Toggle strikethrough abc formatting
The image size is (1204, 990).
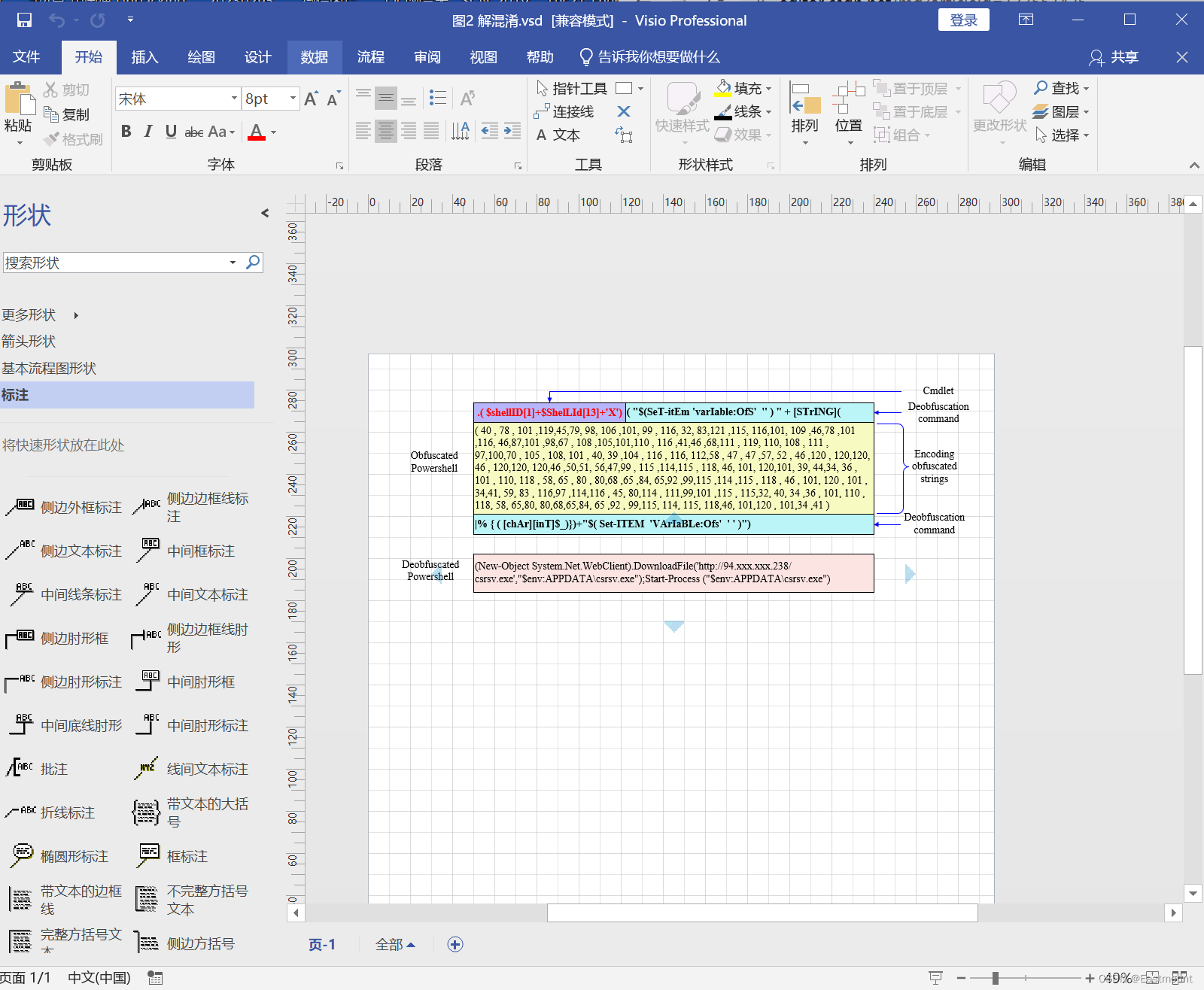pyautogui.click(x=194, y=132)
